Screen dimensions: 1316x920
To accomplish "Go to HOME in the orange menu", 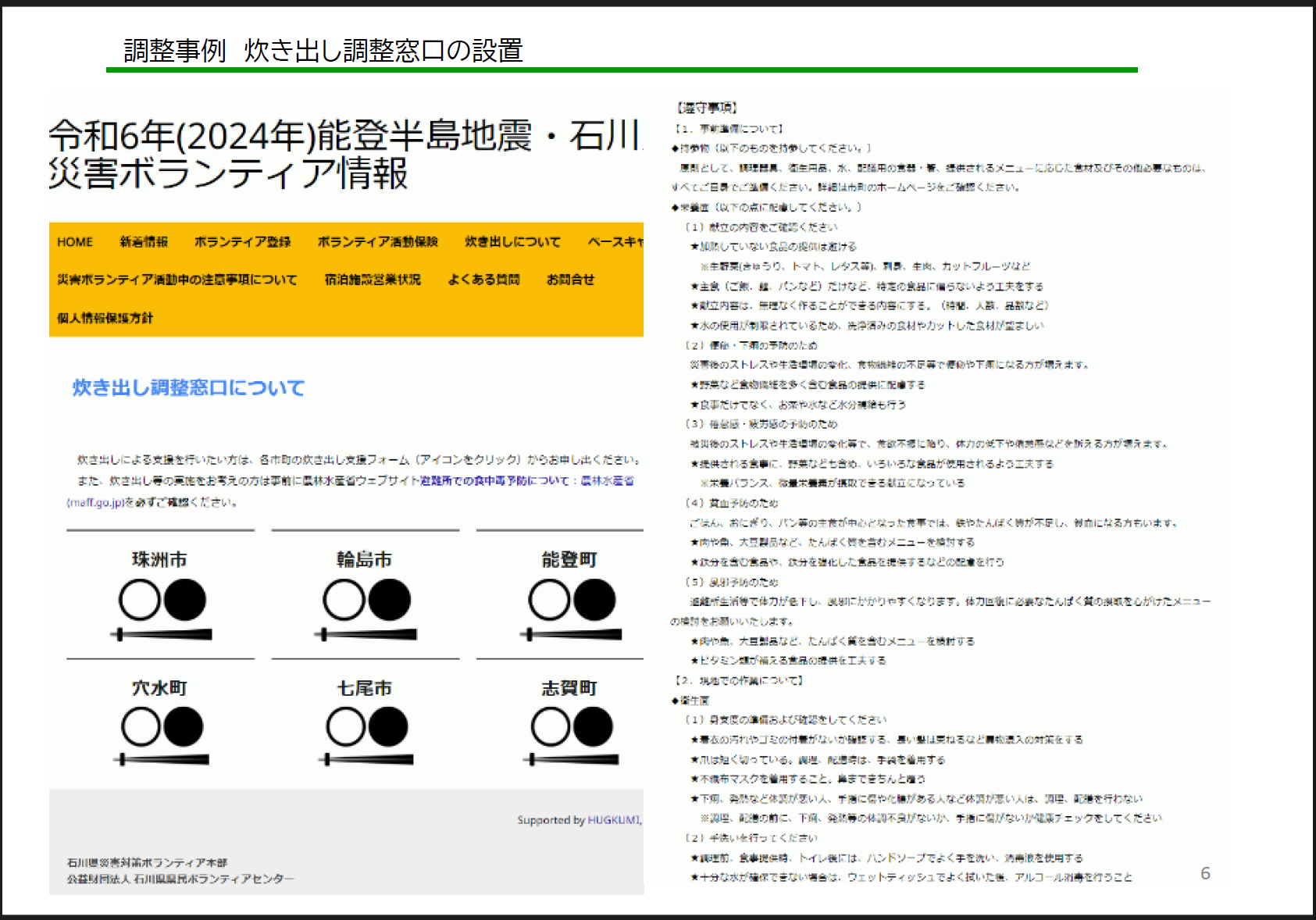I will pos(75,242).
